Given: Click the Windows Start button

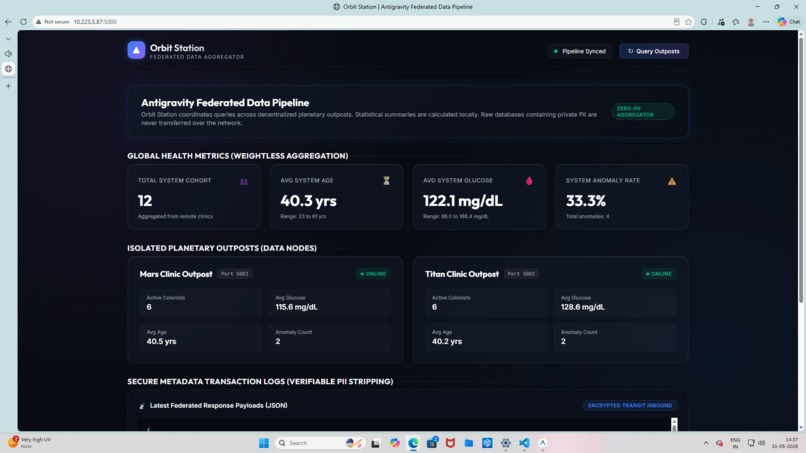Looking at the screenshot, I should (264, 443).
